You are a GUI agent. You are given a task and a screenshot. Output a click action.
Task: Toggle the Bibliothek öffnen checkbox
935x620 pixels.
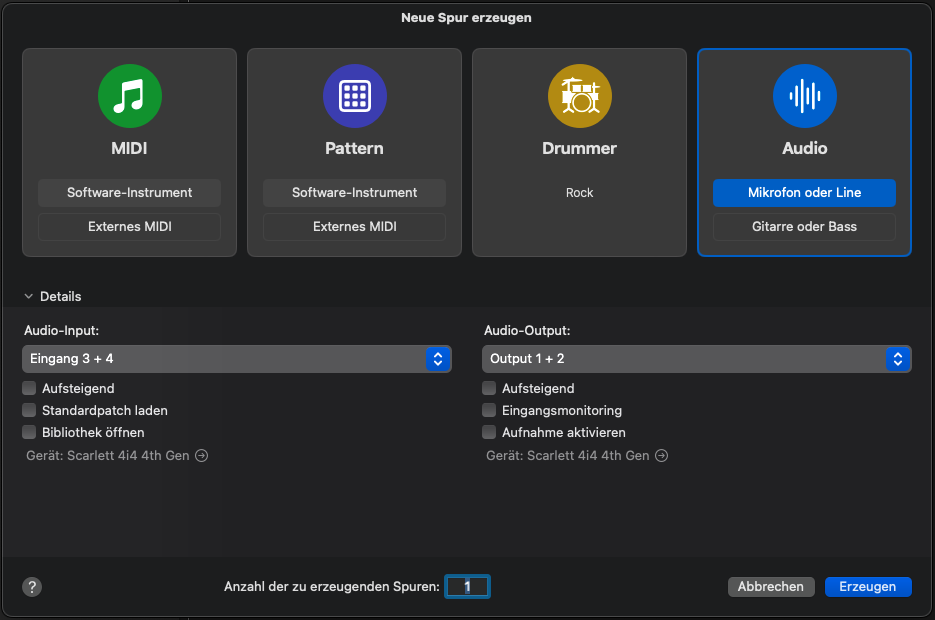(29, 432)
